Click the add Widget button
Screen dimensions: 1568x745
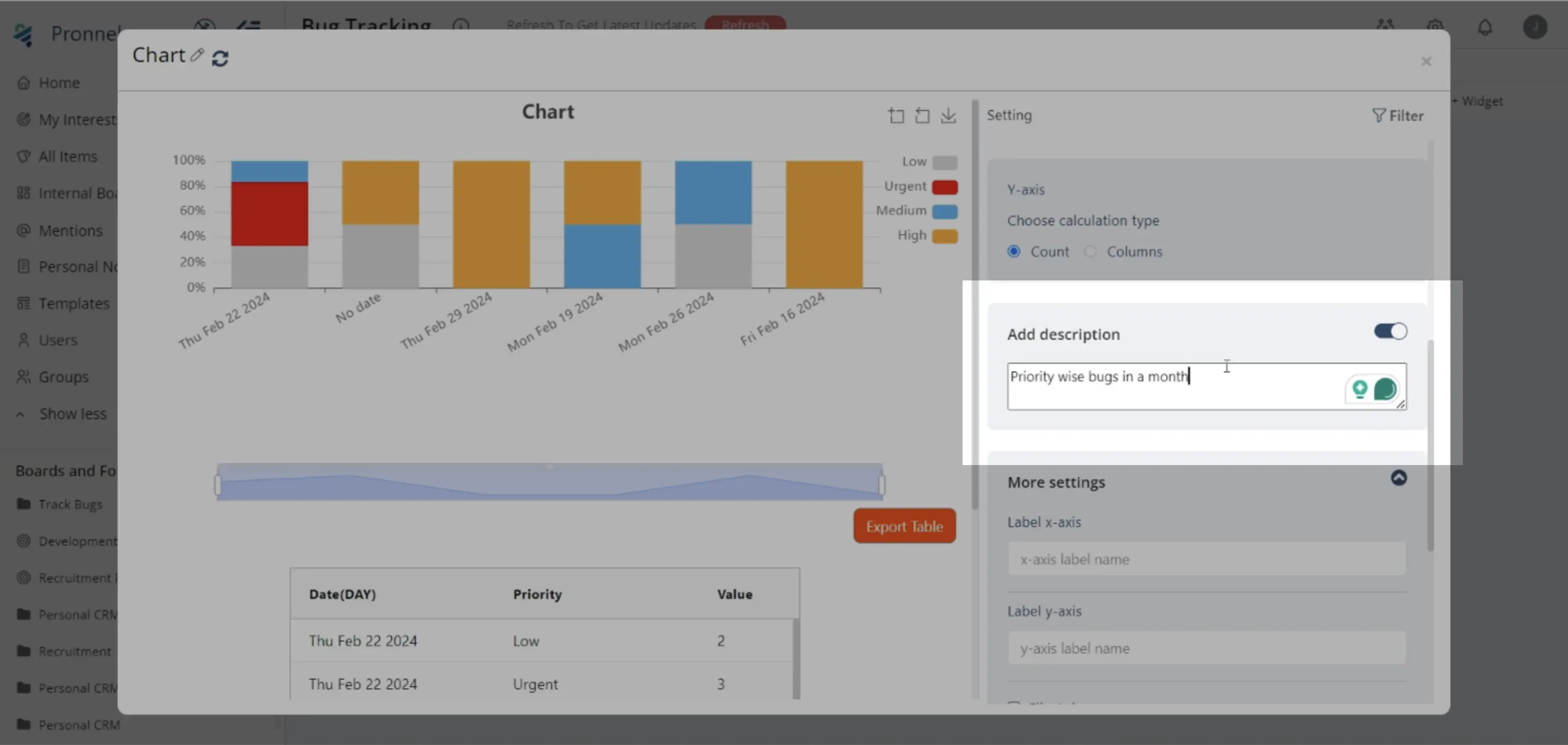pos(1477,101)
